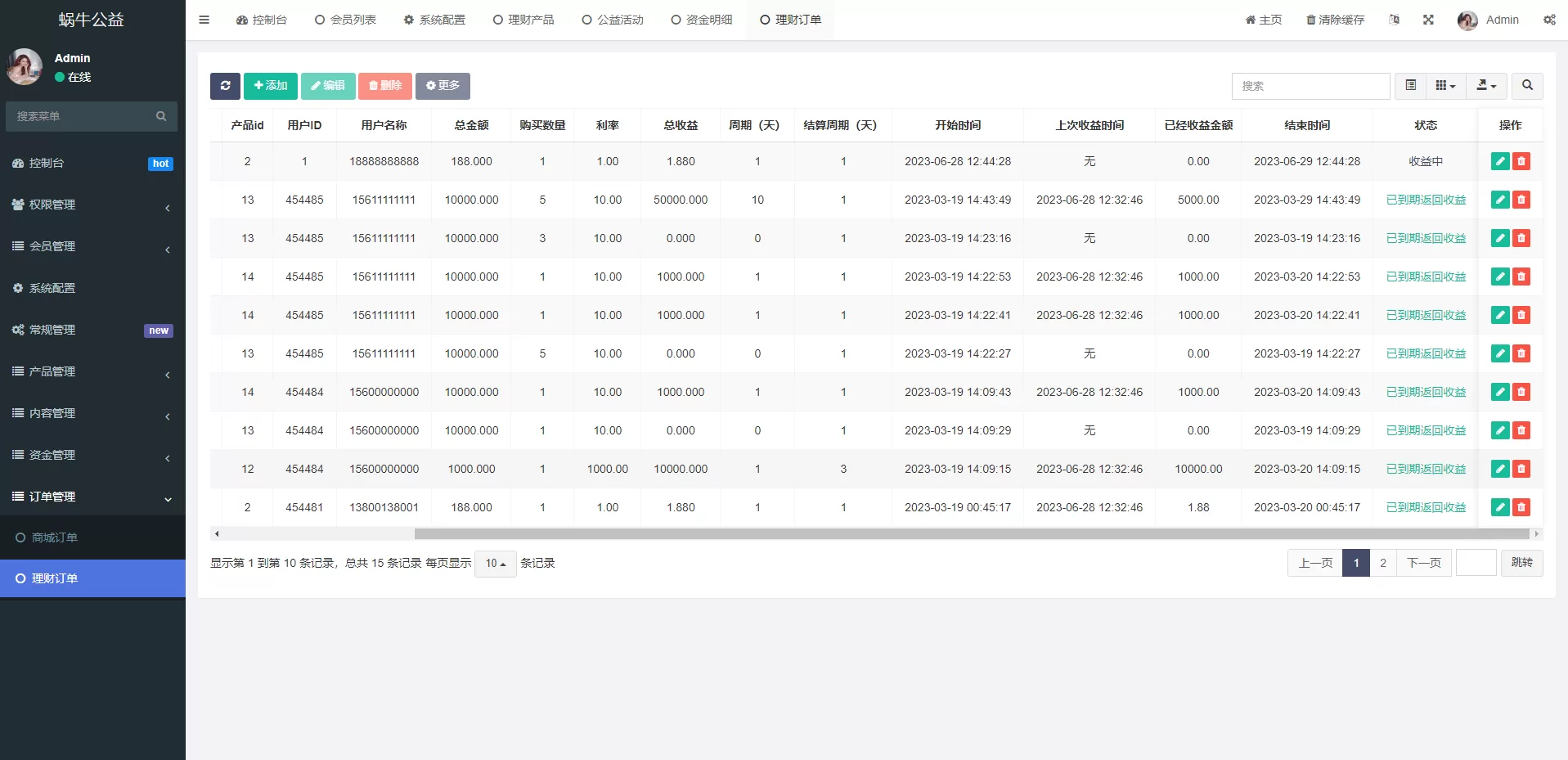Click the 添加 button to add an order
Screen dimensions: 1568x760
coord(270,86)
